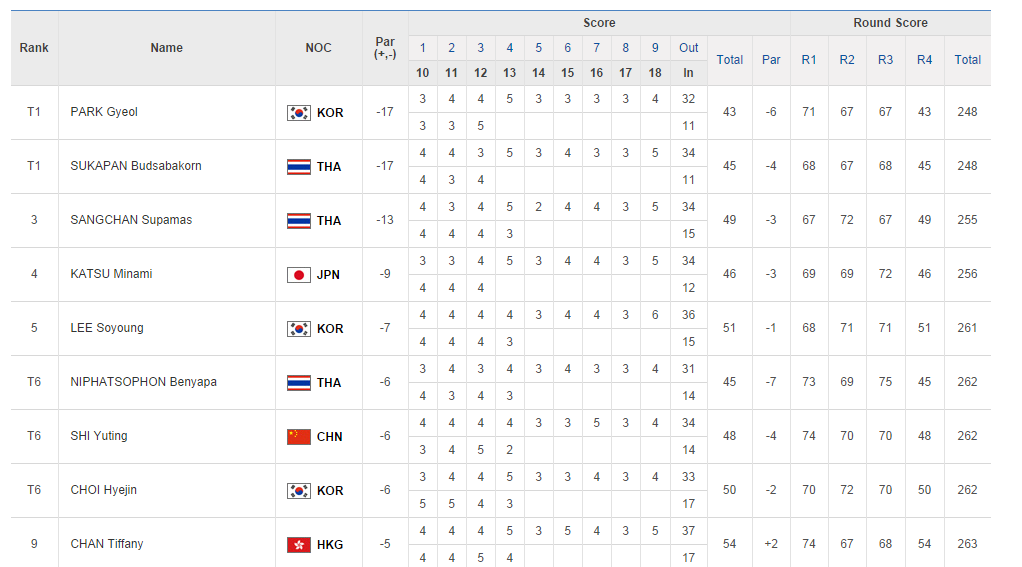The width and height of the screenshot is (1022, 567).
Task: Click the Japan flag next to JPN
Action: point(298,275)
